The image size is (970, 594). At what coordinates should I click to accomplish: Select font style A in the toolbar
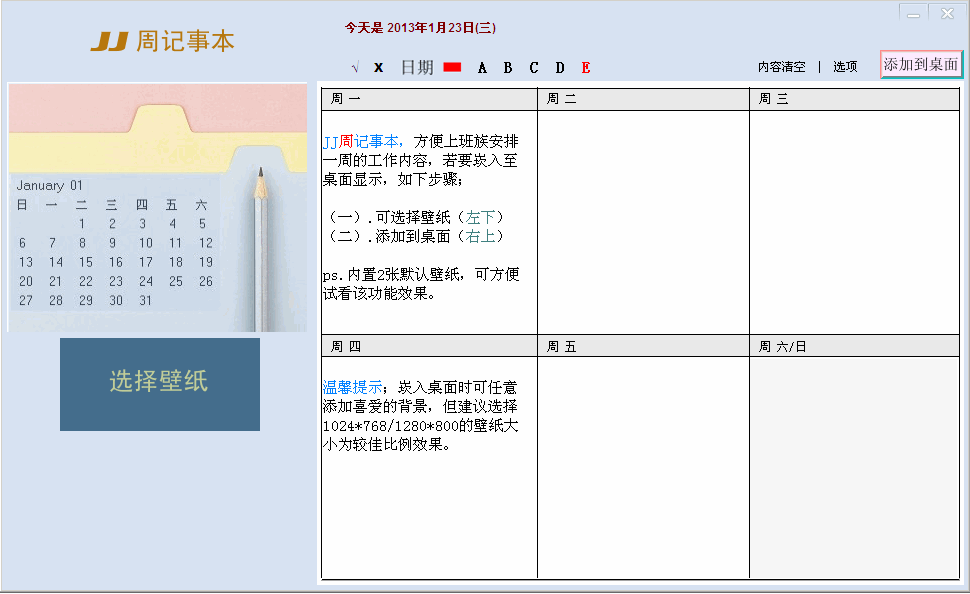click(x=482, y=68)
